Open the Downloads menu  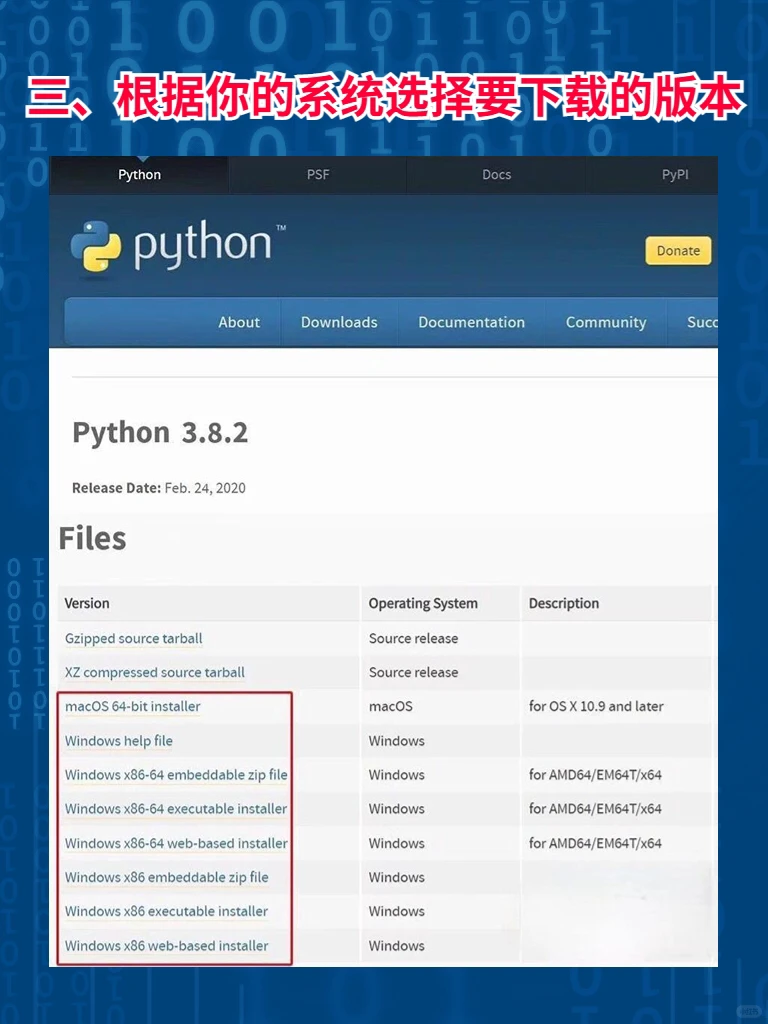(339, 322)
